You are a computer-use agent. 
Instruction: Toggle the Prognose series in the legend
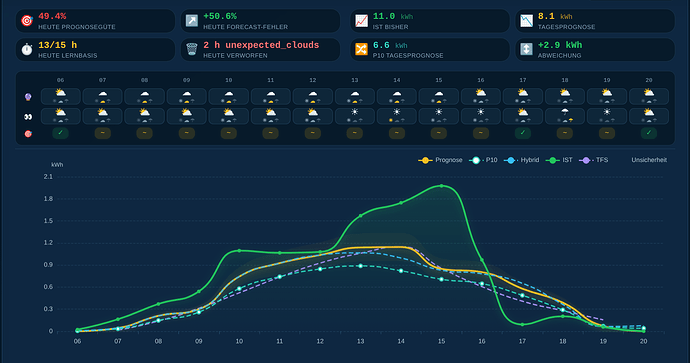(440, 160)
